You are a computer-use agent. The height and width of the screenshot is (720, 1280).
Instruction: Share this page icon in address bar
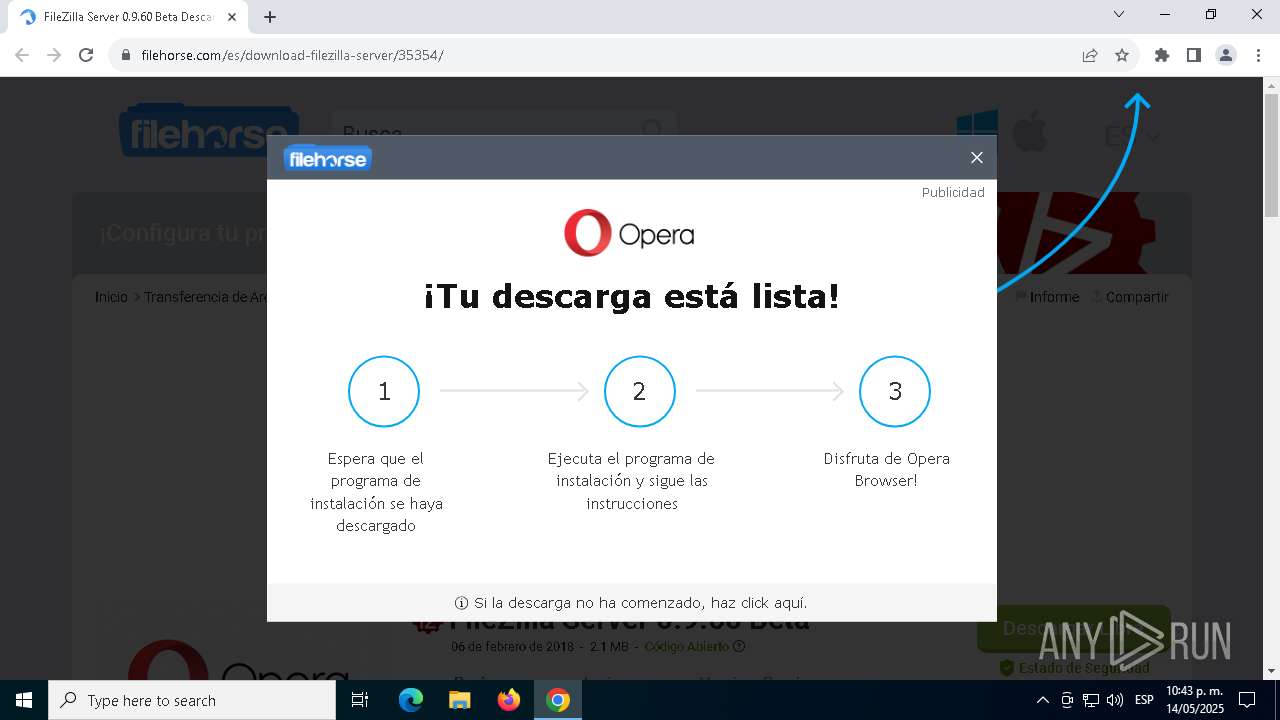point(1090,55)
